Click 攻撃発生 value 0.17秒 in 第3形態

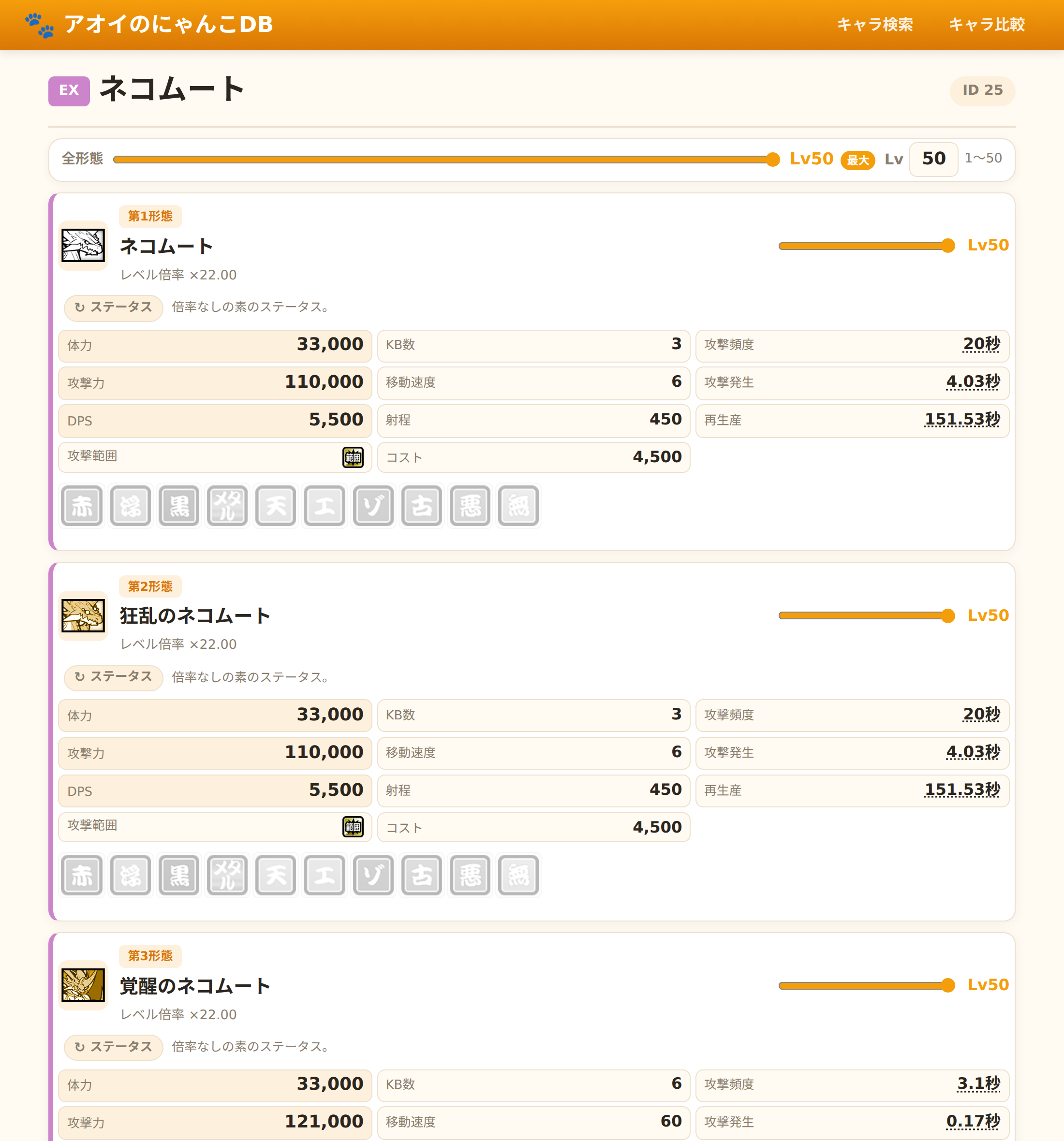(973, 1122)
